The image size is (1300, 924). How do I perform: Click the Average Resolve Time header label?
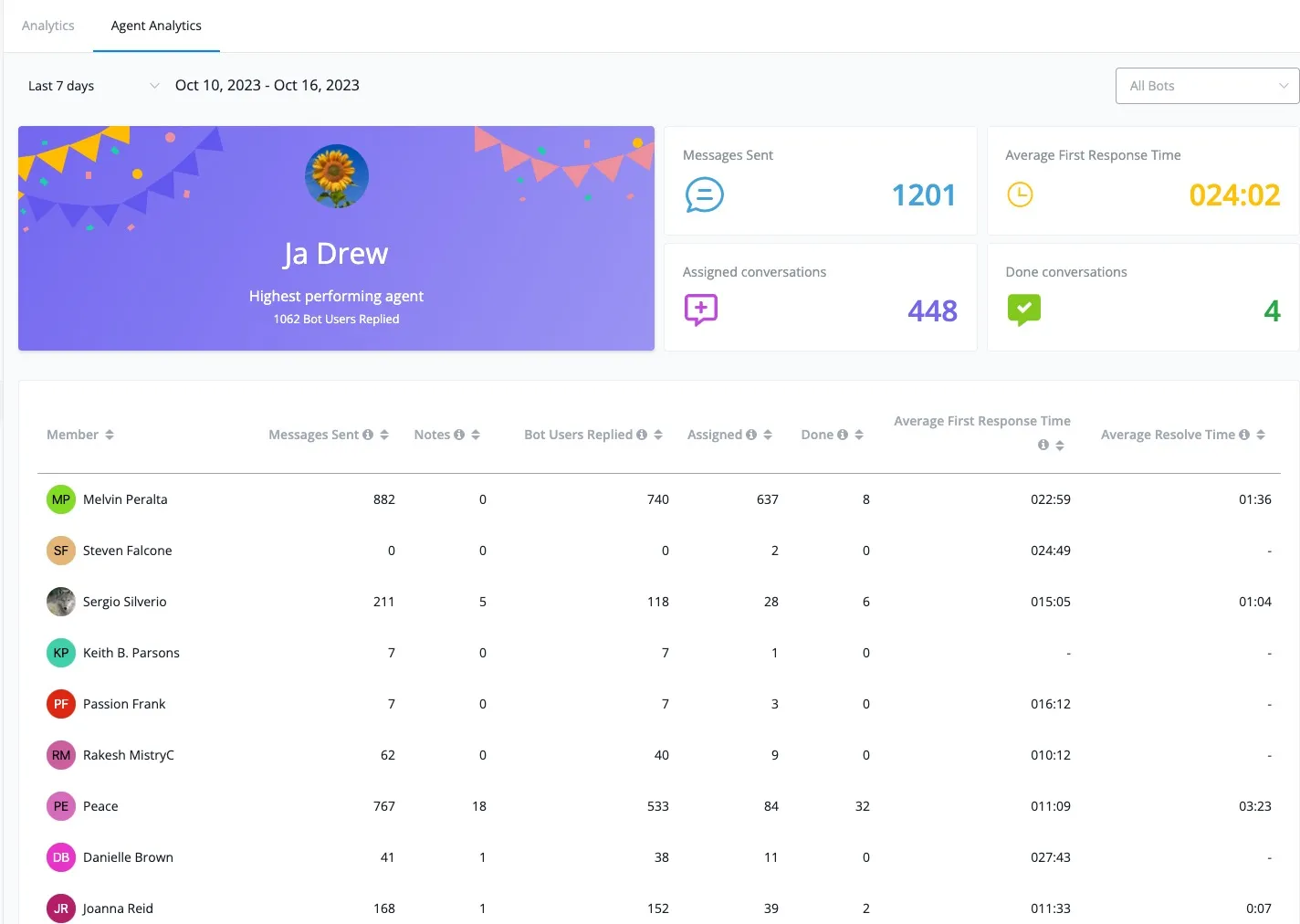(1168, 435)
